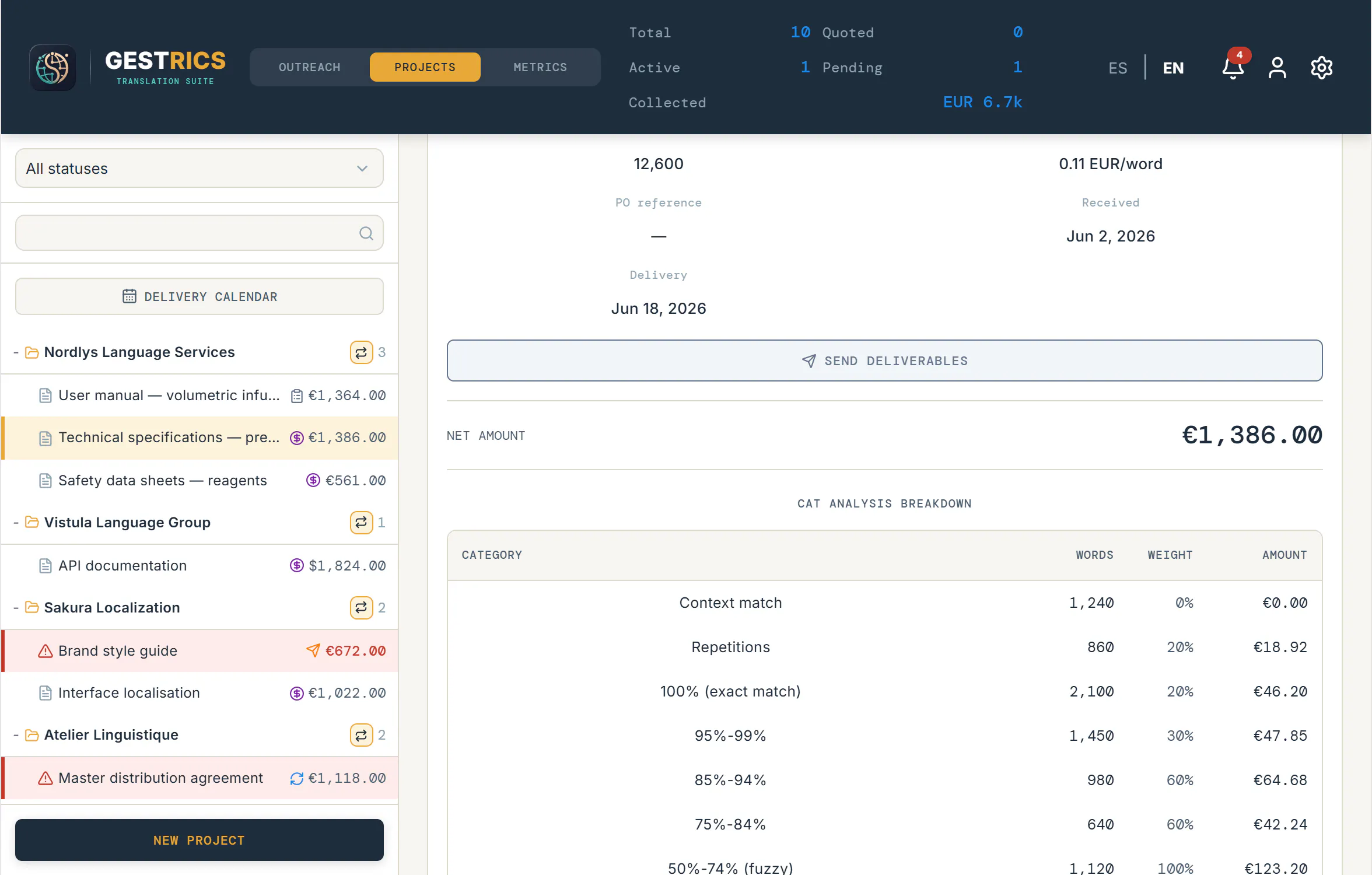The width and height of the screenshot is (1372, 875).
Task: Focus the project search field
Action: pos(199,233)
